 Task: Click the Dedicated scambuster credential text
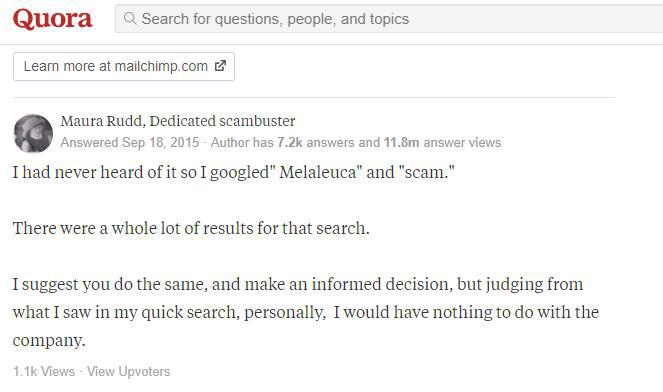[222, 121]
